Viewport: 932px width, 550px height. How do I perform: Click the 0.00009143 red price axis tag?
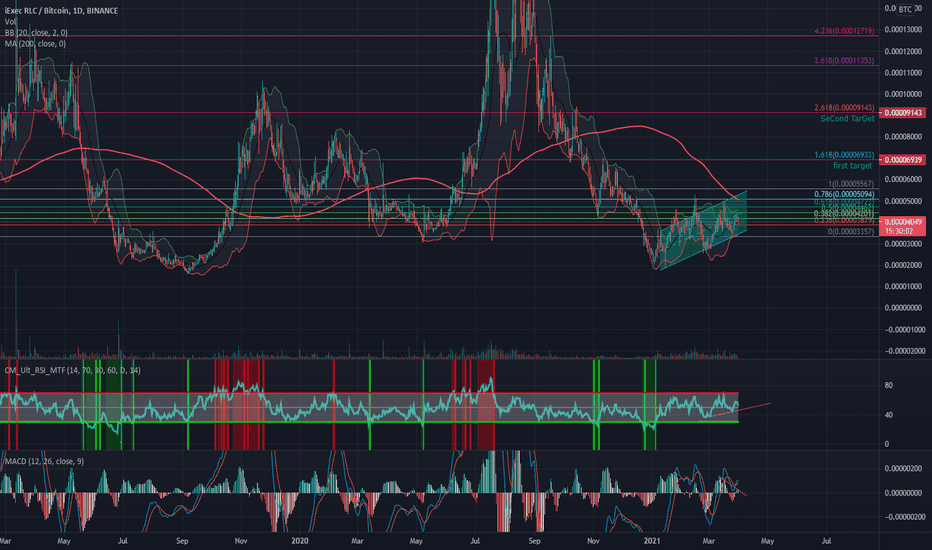click(902, 113)
